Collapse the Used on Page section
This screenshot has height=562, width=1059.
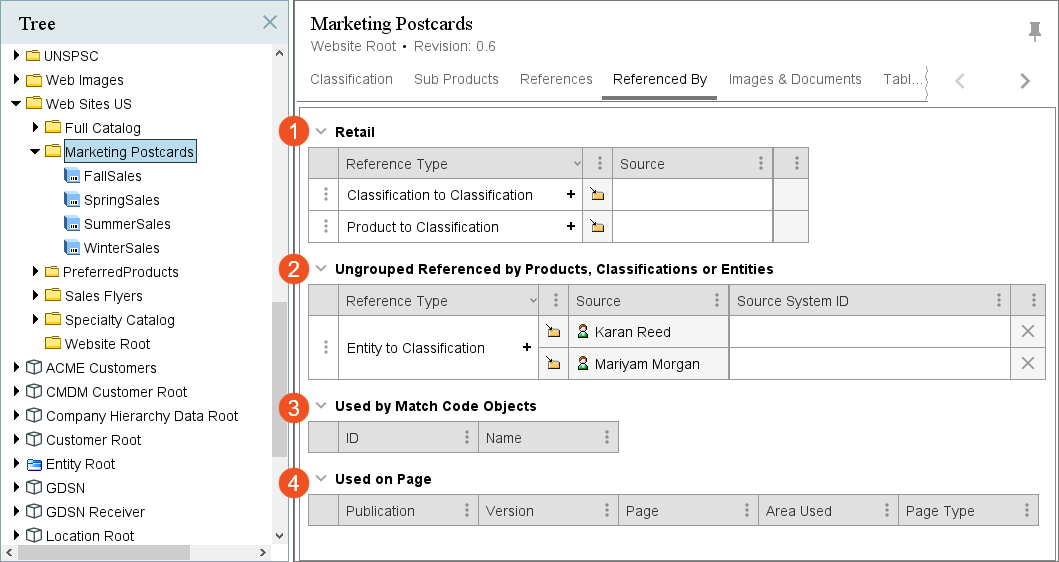click(321, 479)
